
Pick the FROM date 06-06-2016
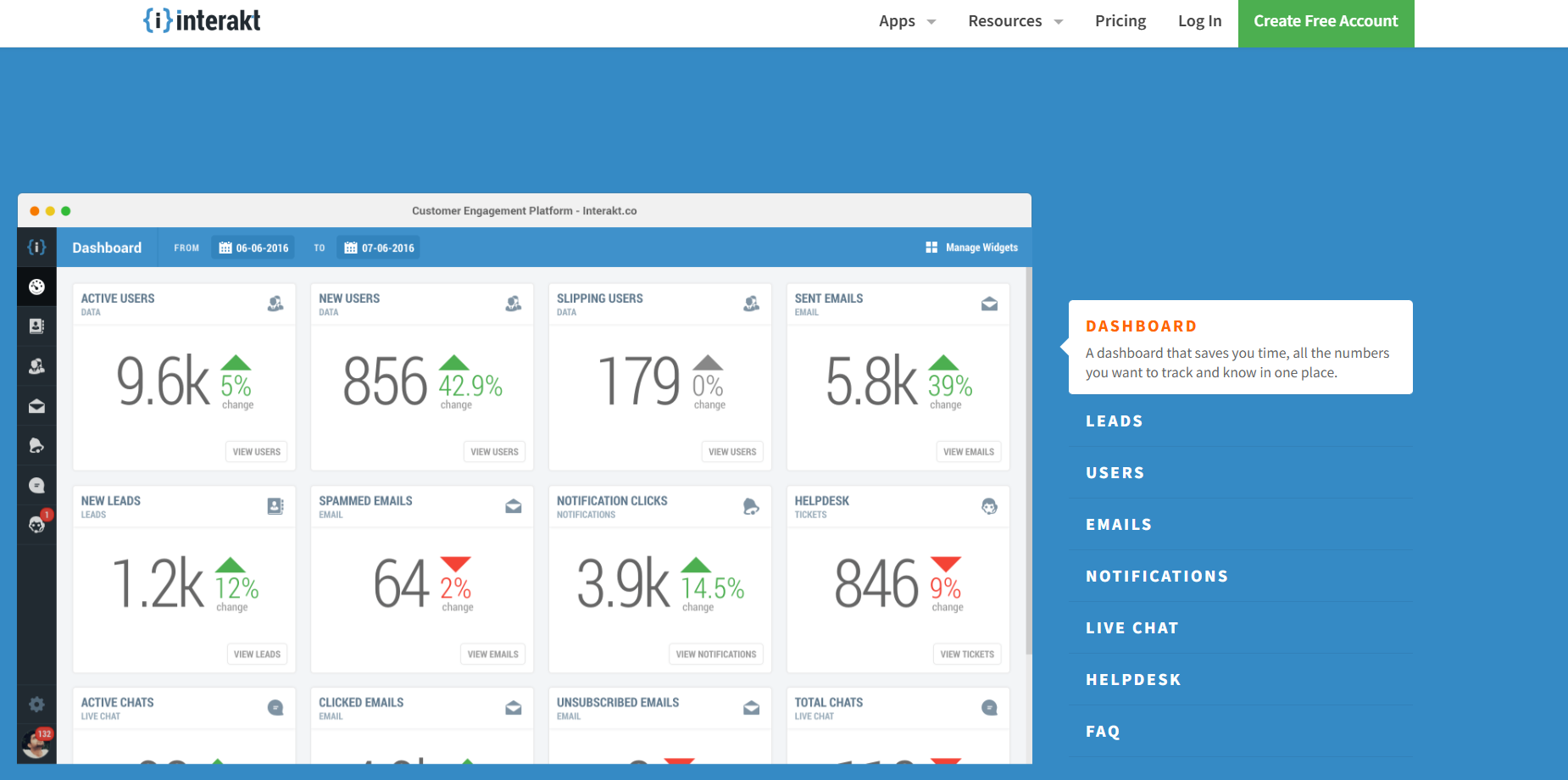tap(253, 248)
